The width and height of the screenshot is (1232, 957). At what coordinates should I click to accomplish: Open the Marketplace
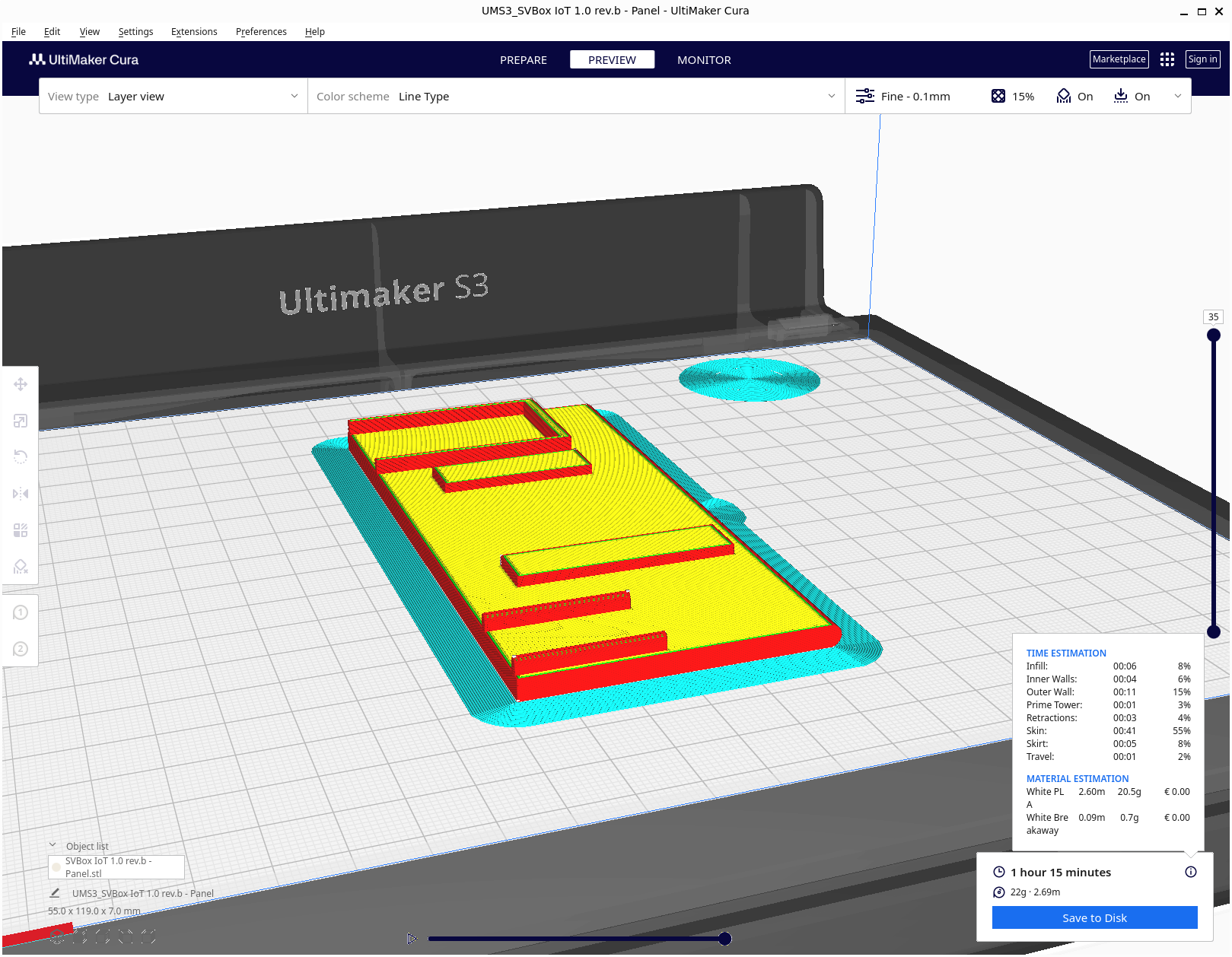pos(1119,59)
